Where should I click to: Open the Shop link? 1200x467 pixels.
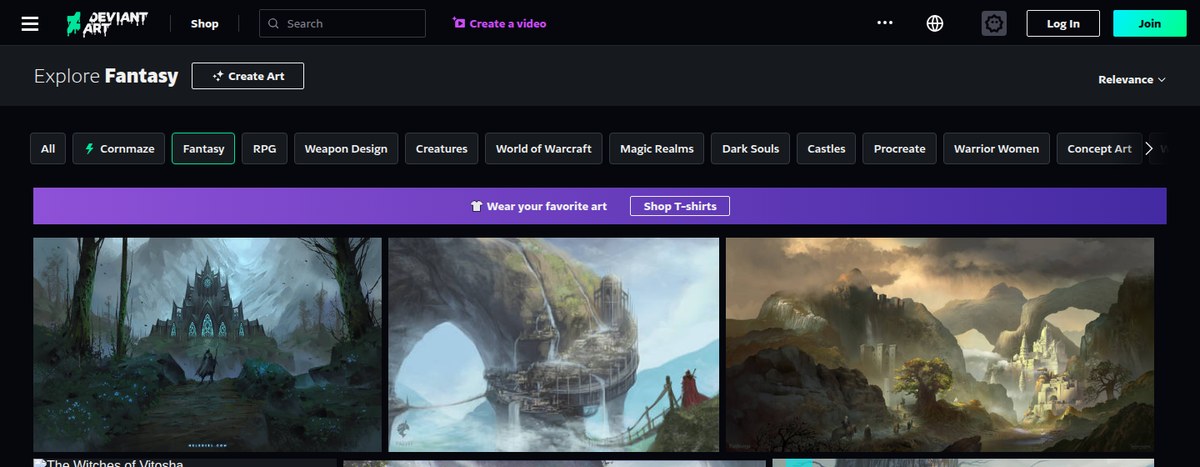pyautogui.click(x=205, y=23)
